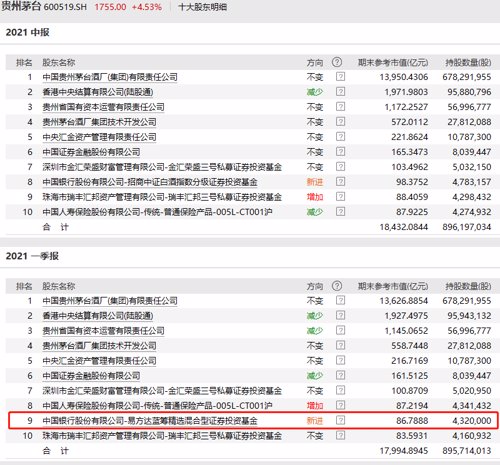Open question icon for 中报 中央汇金 row
Viewport: 500px width, 465px height.
tap(340, 137)
